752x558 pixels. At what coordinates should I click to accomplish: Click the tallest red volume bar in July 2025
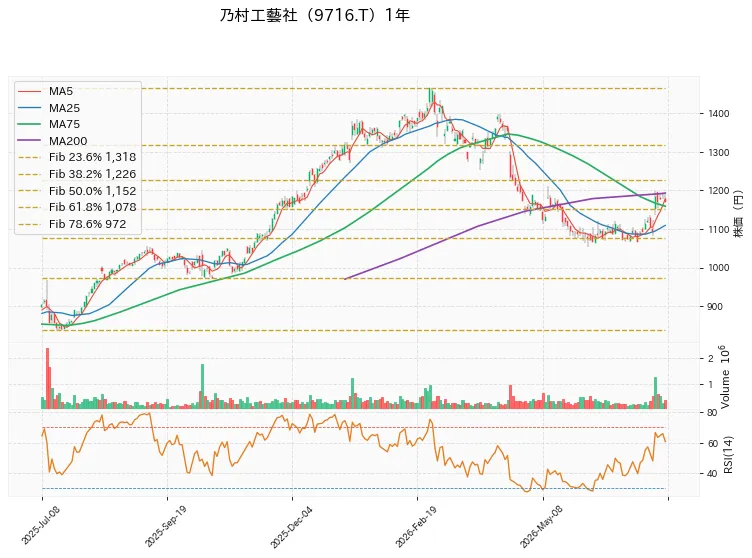[47, 378]
